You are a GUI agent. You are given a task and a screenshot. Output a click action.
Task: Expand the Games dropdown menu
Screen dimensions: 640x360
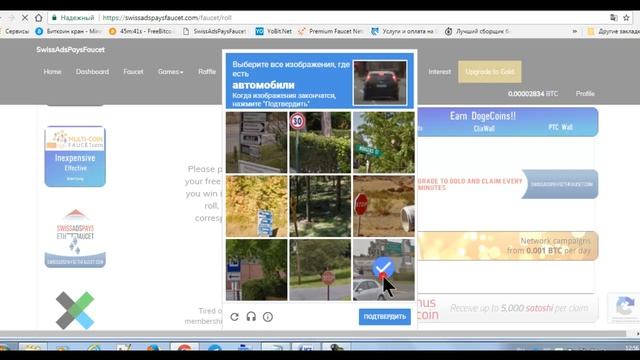(x=170, y=71)
